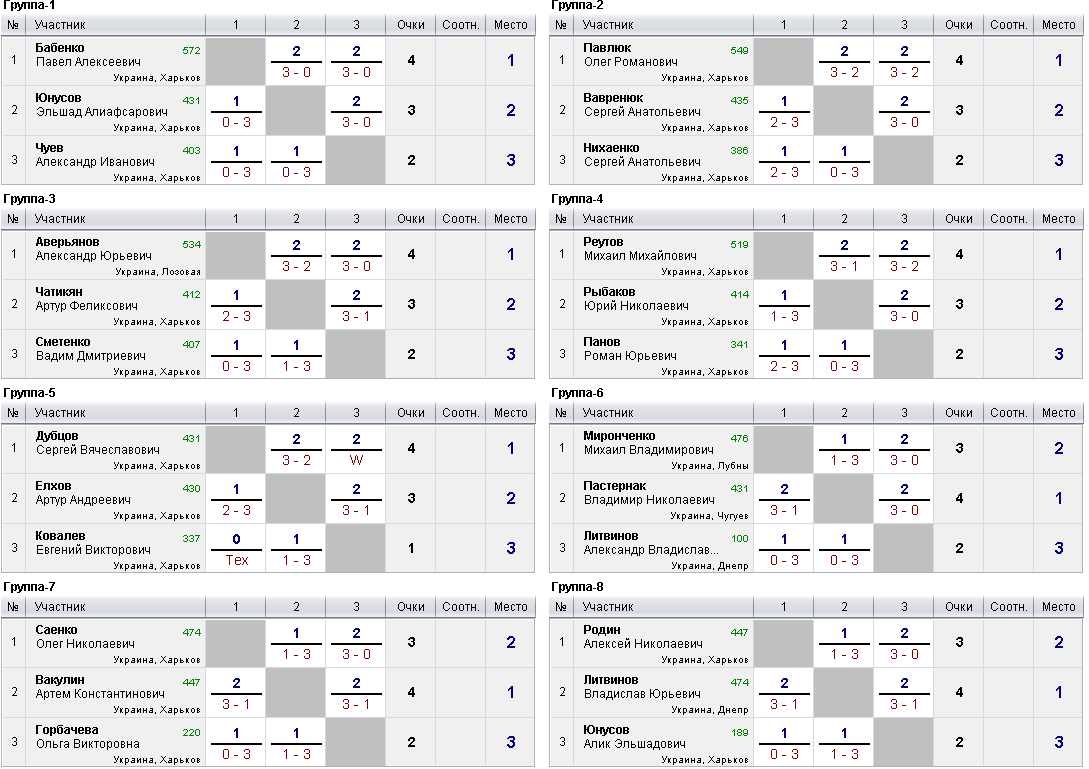Select rating 572 next to Бабенко
This screenshot has height=769, width=1089.
(x=192, y=51)
